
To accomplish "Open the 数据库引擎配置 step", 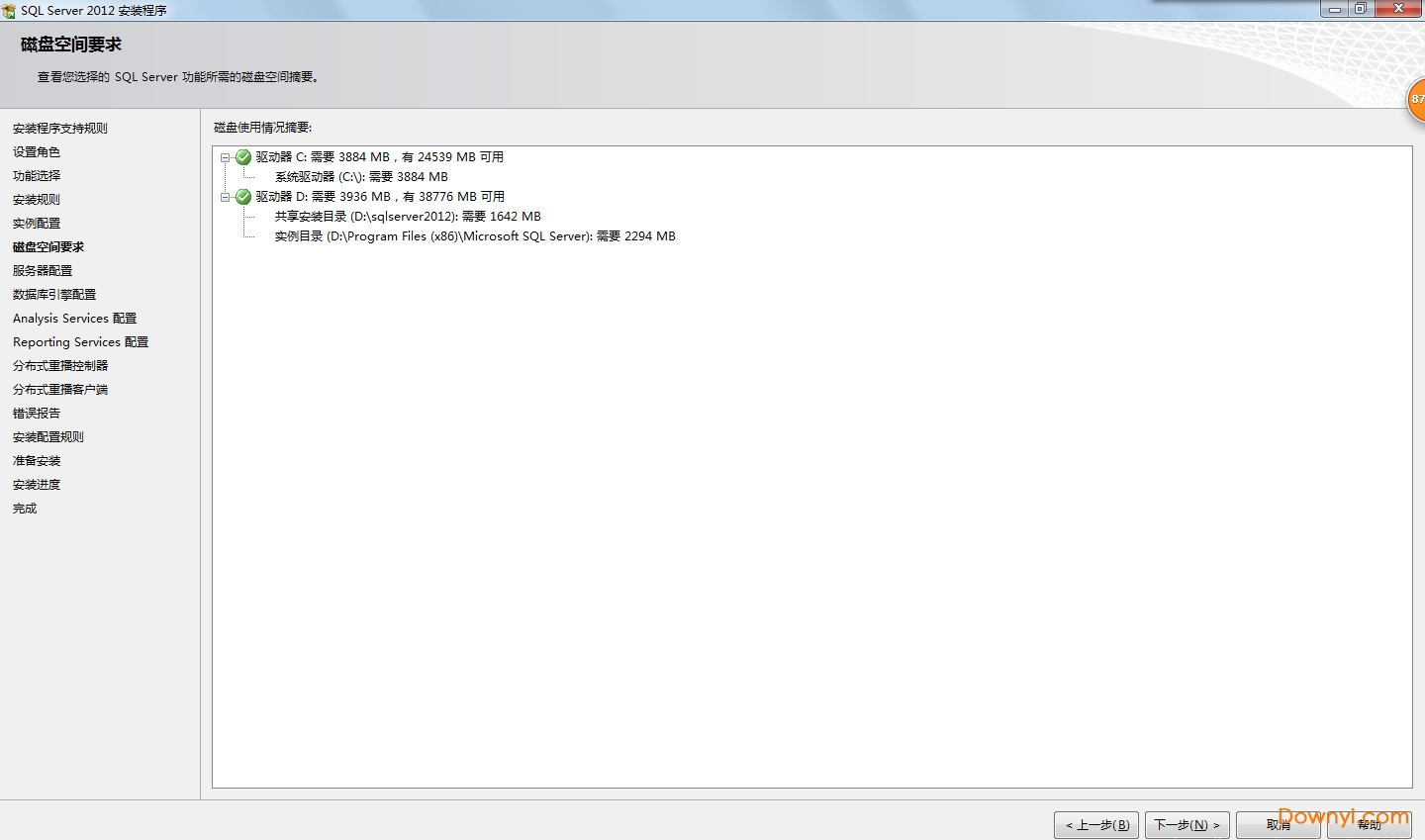I will point(54,294).
